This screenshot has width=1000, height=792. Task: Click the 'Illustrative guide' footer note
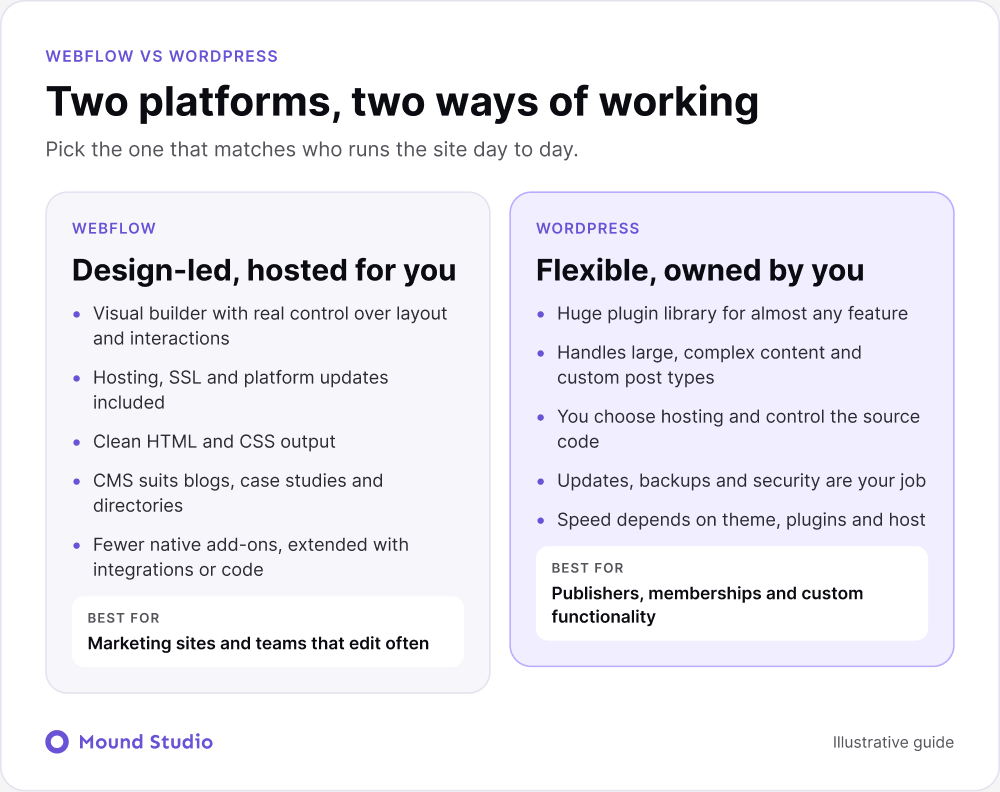pos(893,742)
